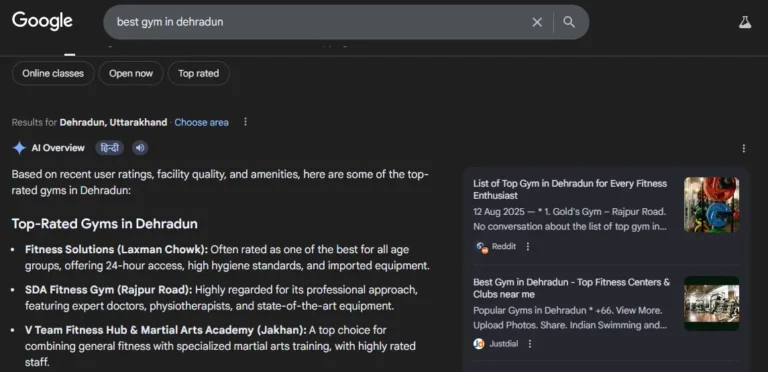This screenshot has height=372, width=768.
Task: Select the Open now filter chip
Action: pyautogui.click(x=131, y=73)
